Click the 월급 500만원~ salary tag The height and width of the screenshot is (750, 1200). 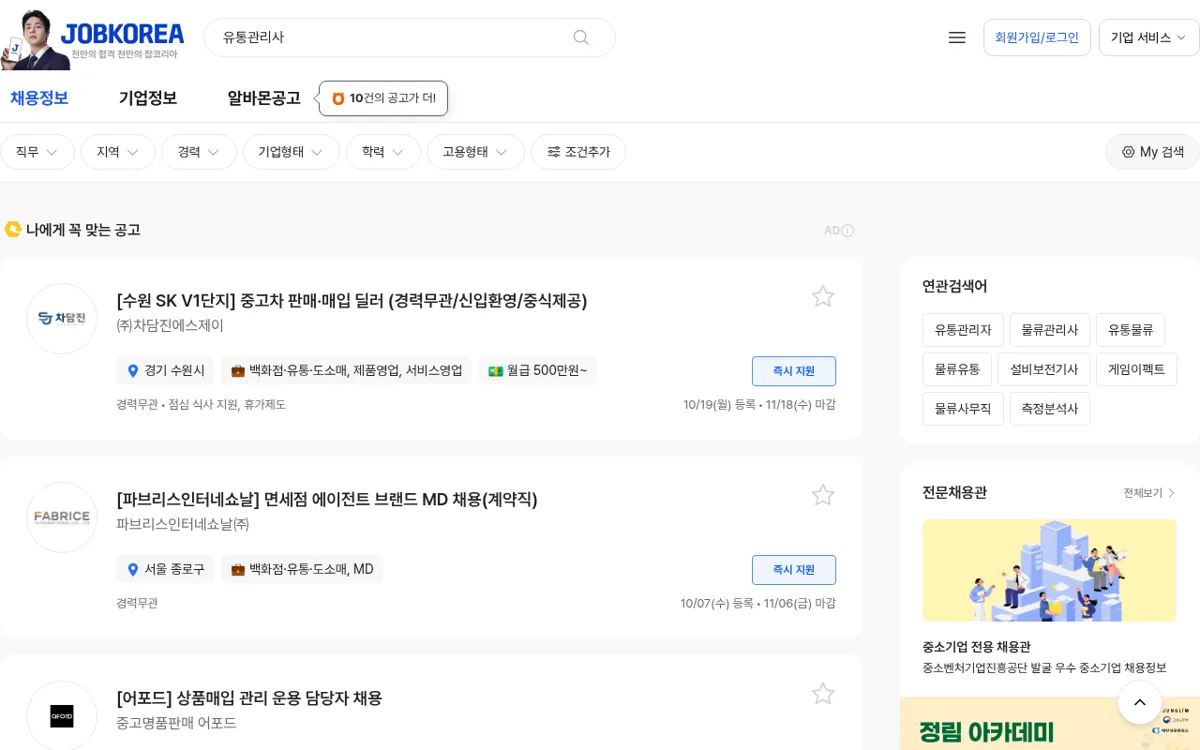point(537,371)
